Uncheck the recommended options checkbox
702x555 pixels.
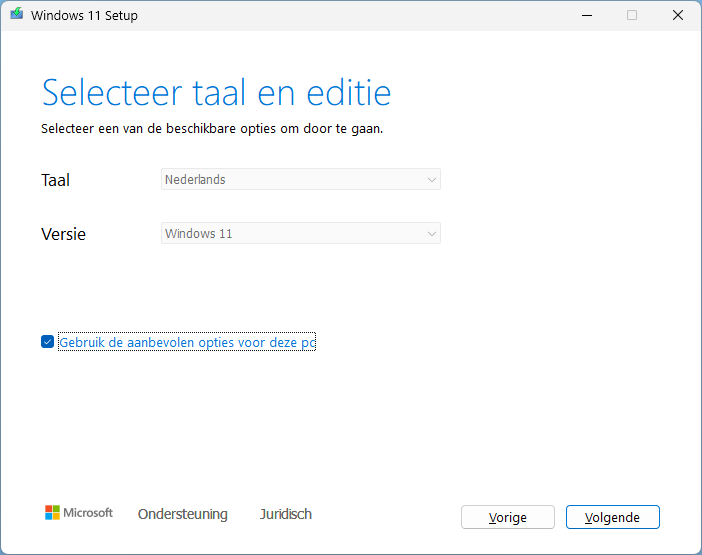point(47,342)
